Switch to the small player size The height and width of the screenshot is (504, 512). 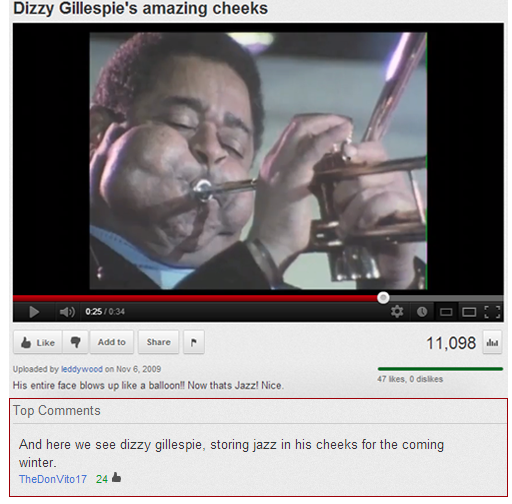point(446,312)
